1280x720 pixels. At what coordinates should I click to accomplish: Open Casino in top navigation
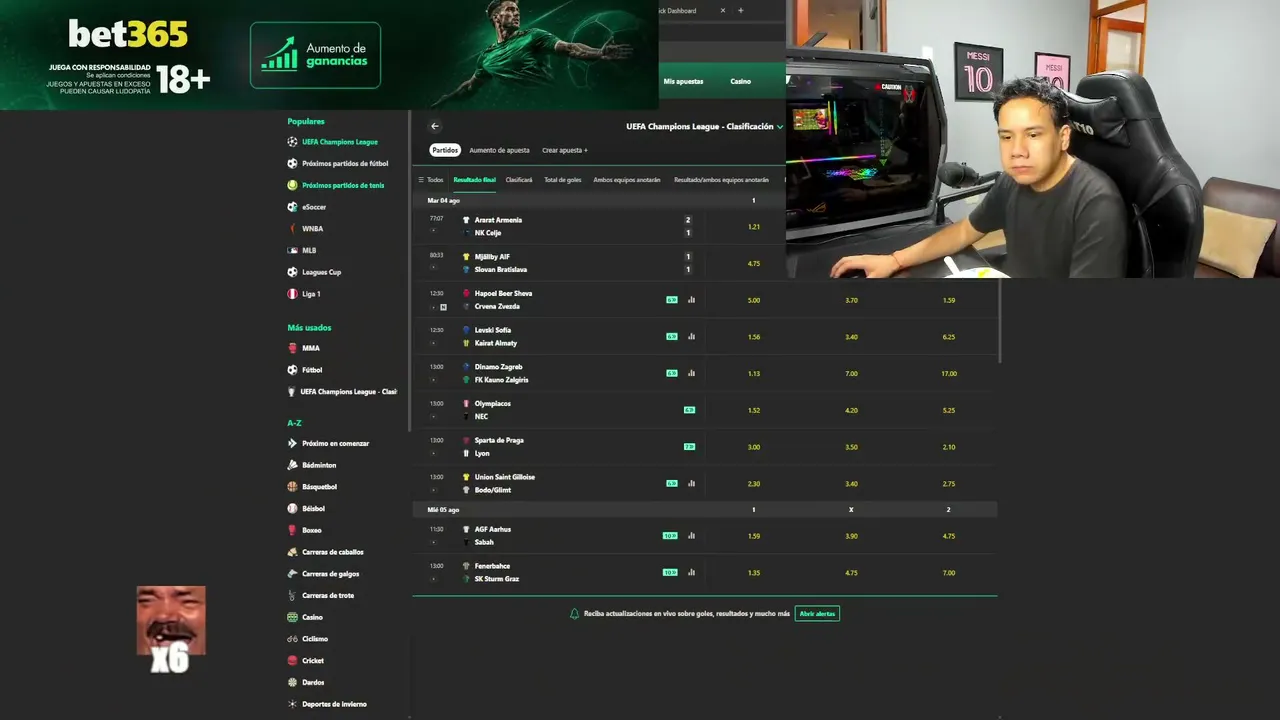tap(740, 81)
